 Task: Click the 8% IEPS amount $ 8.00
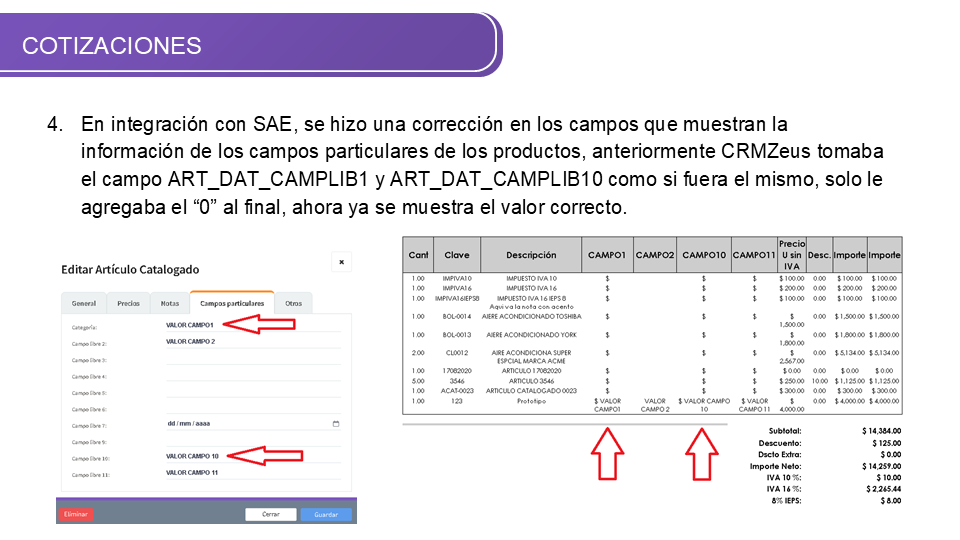click(x=890, y=500)
